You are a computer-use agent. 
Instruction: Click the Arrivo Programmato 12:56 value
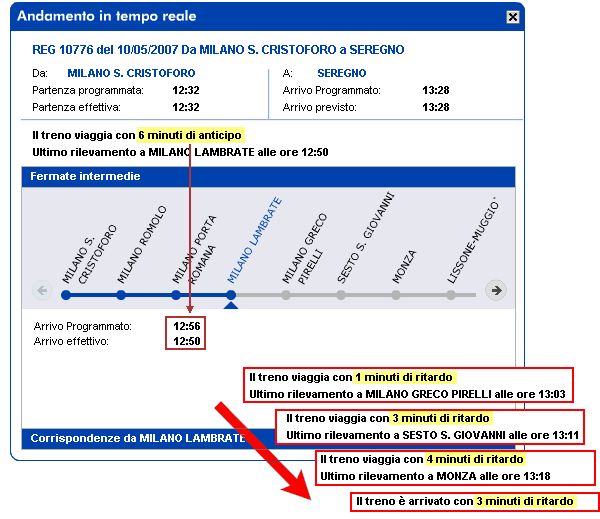click(187, 326)
